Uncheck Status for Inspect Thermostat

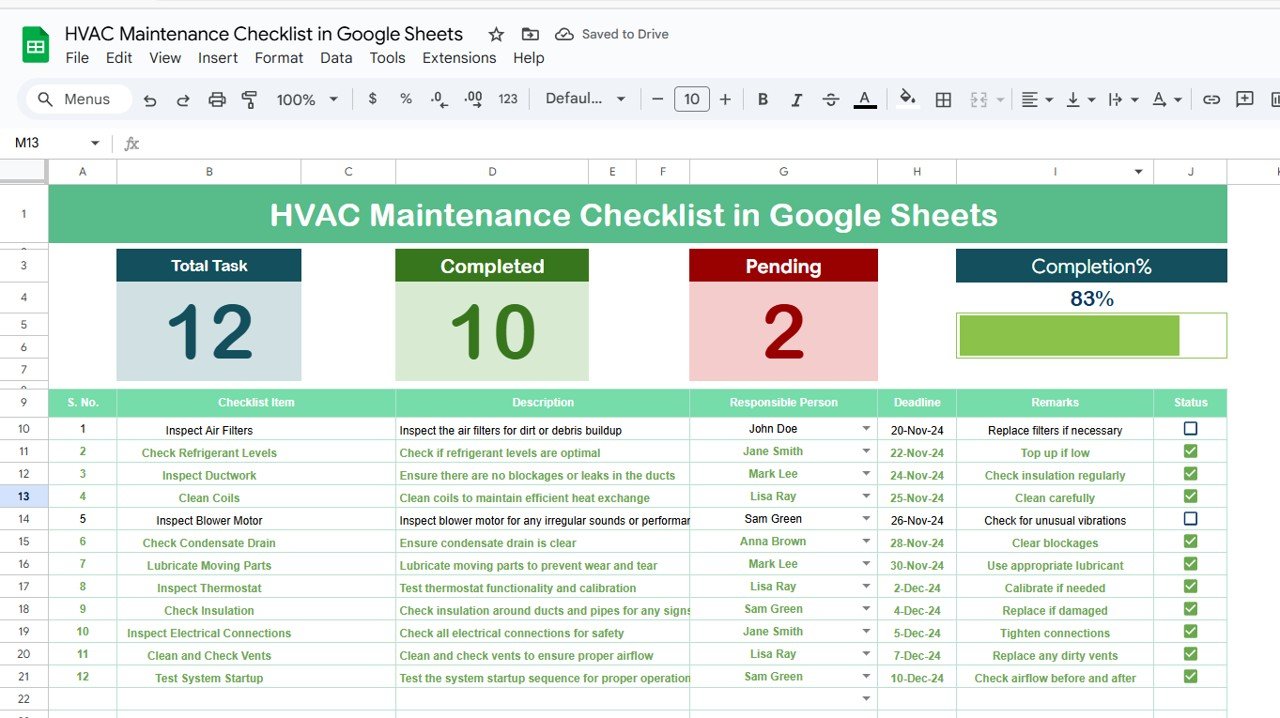pos(1190,586)
